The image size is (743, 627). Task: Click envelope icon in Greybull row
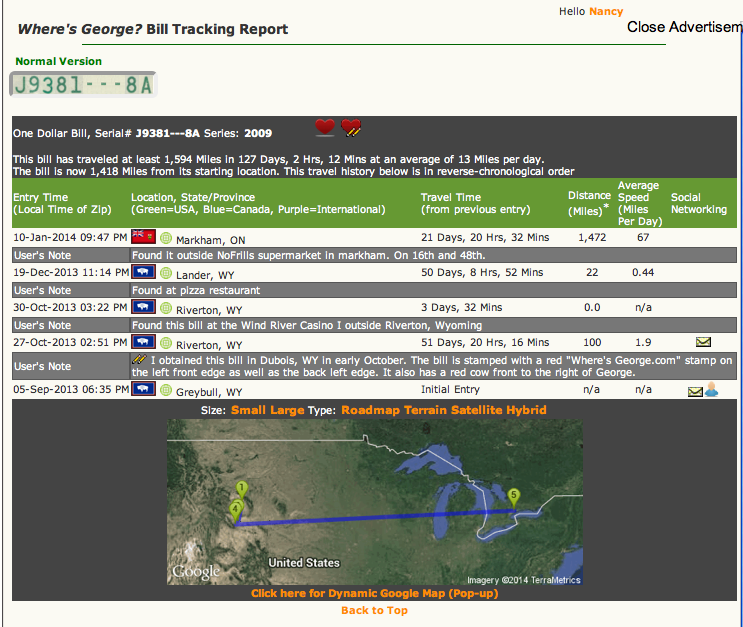(695, 391)
